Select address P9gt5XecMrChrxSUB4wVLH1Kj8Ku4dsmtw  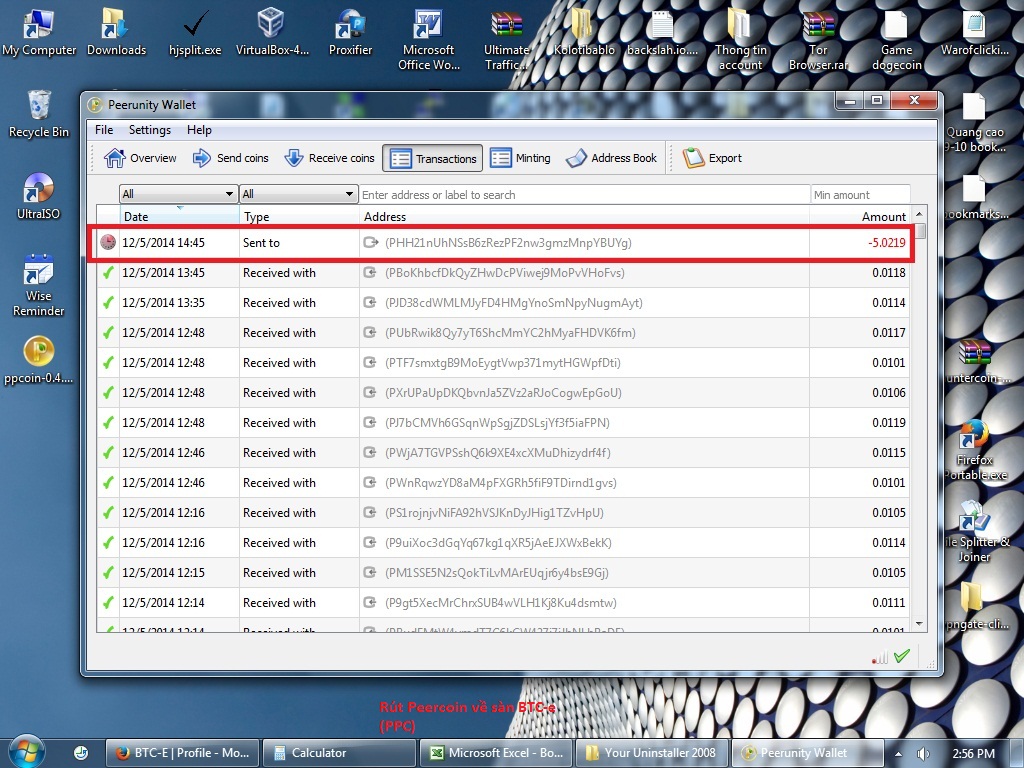(501, 603)
